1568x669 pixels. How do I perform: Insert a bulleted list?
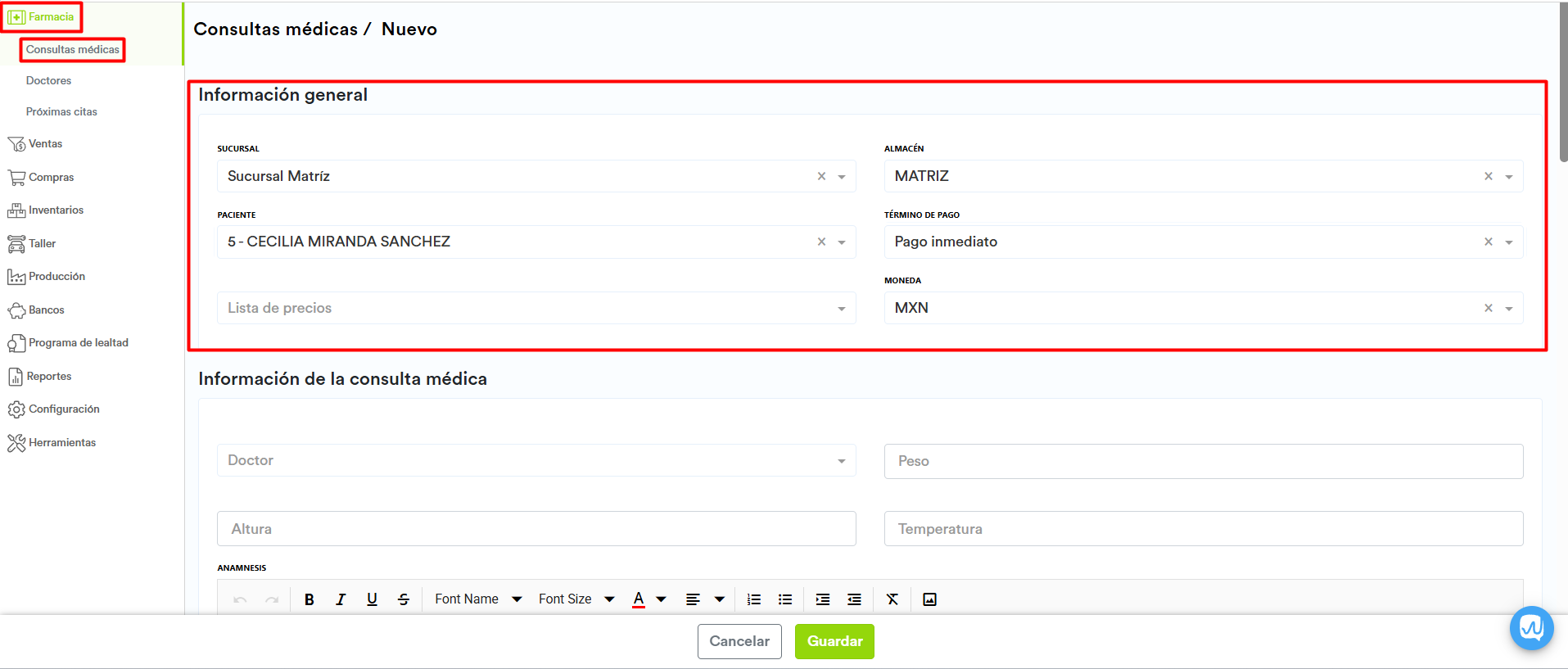tap(785, 599)
